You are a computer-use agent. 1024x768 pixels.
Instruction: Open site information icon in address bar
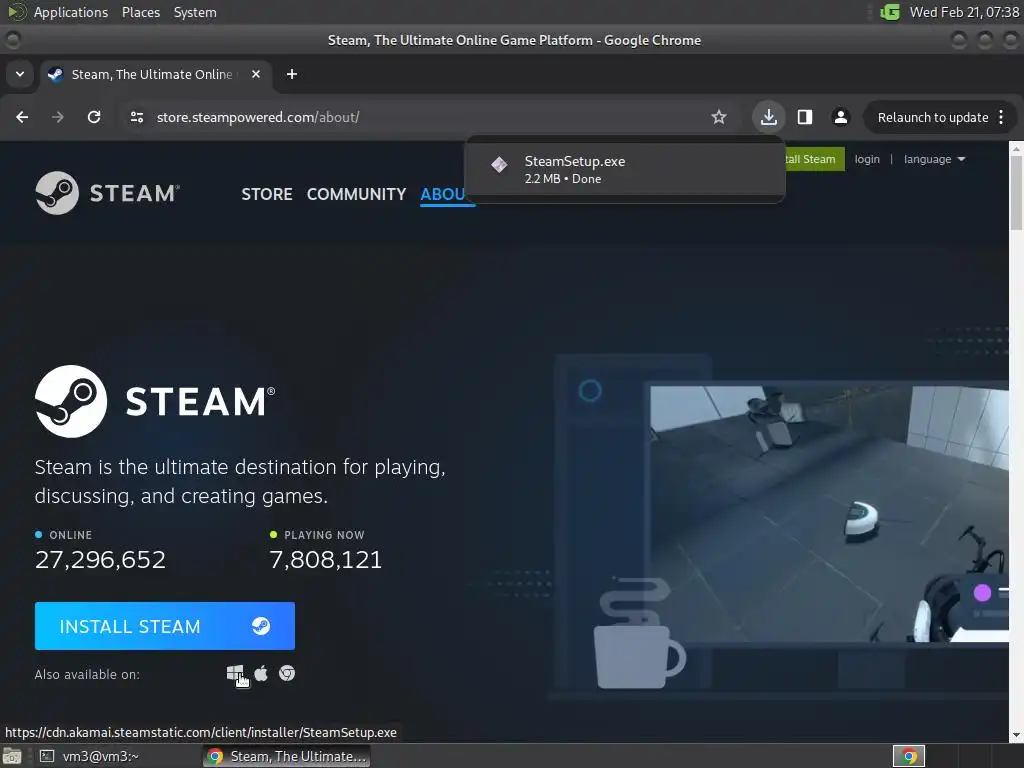136,117
